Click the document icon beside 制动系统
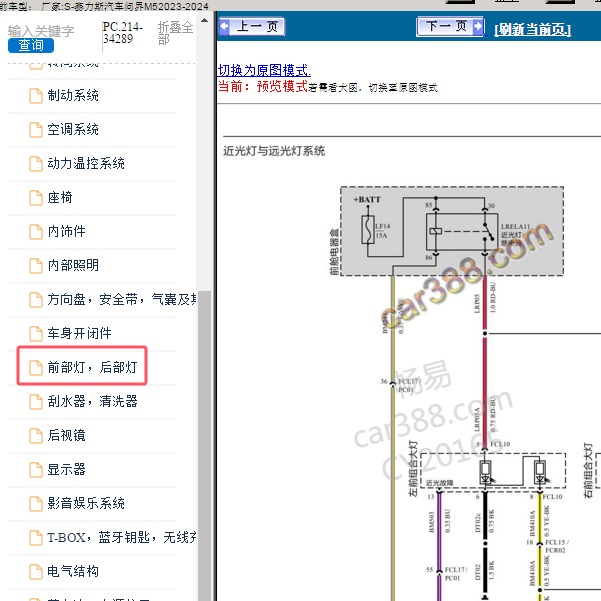This screenshot has width=601, height=601. click(36, 96)
